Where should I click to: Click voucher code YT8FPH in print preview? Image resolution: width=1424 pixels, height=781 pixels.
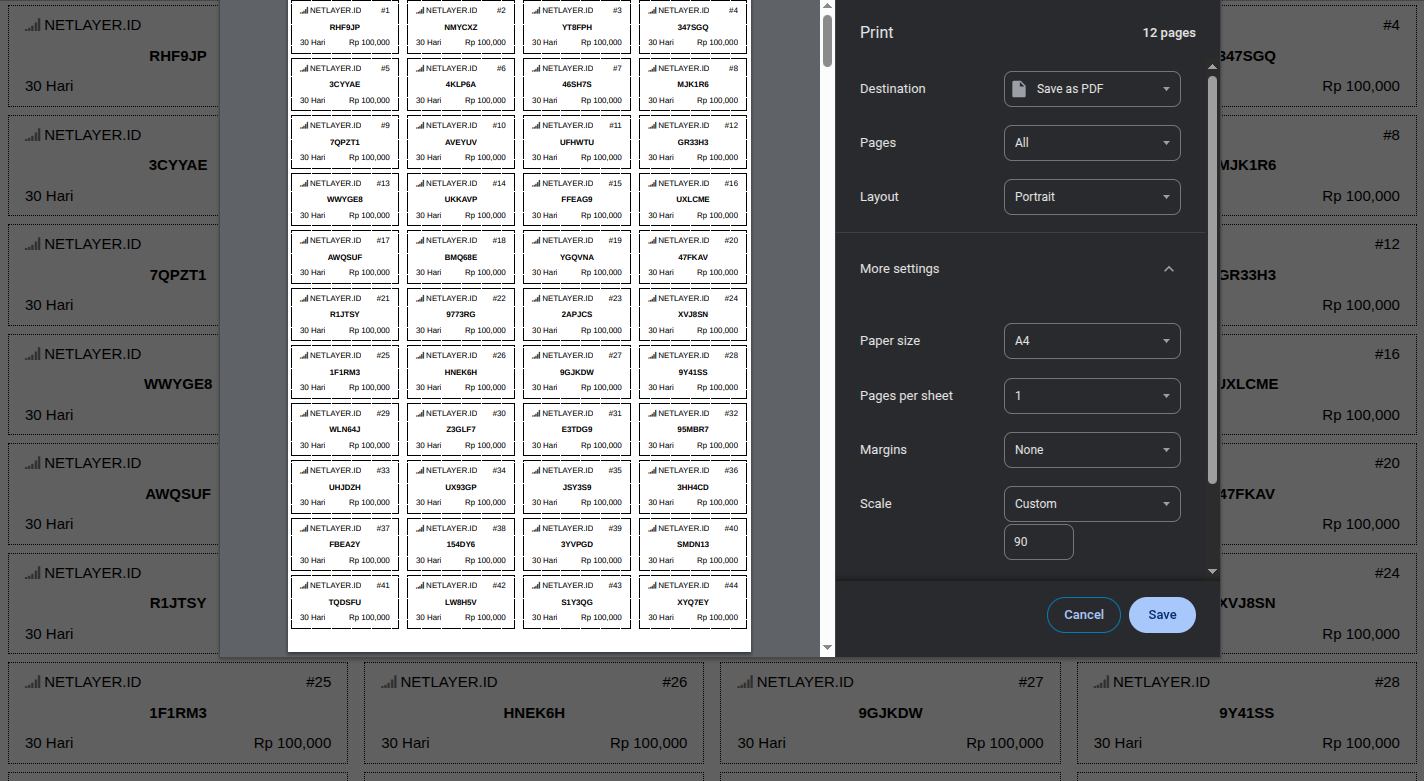[x=577, y=27]
